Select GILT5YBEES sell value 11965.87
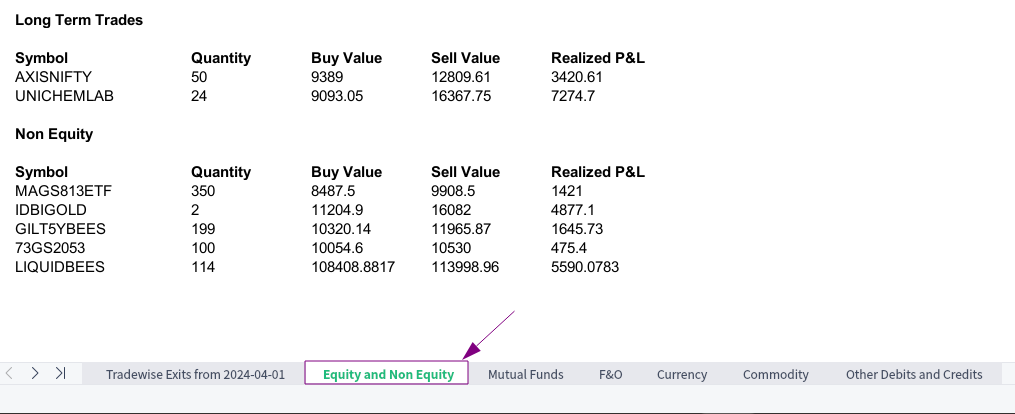This screenshot has width=1015, height=414. click(x=461, y=229)
